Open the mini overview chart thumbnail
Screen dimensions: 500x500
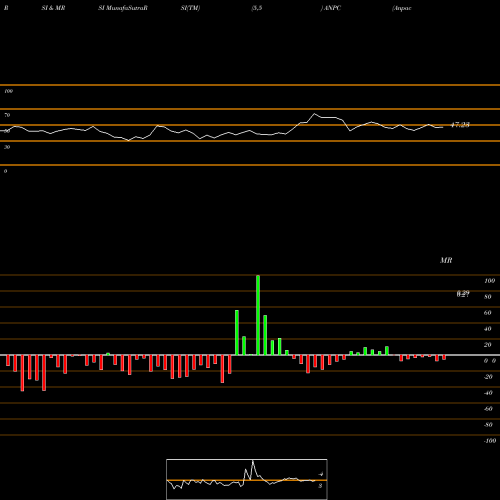(247, 479)
